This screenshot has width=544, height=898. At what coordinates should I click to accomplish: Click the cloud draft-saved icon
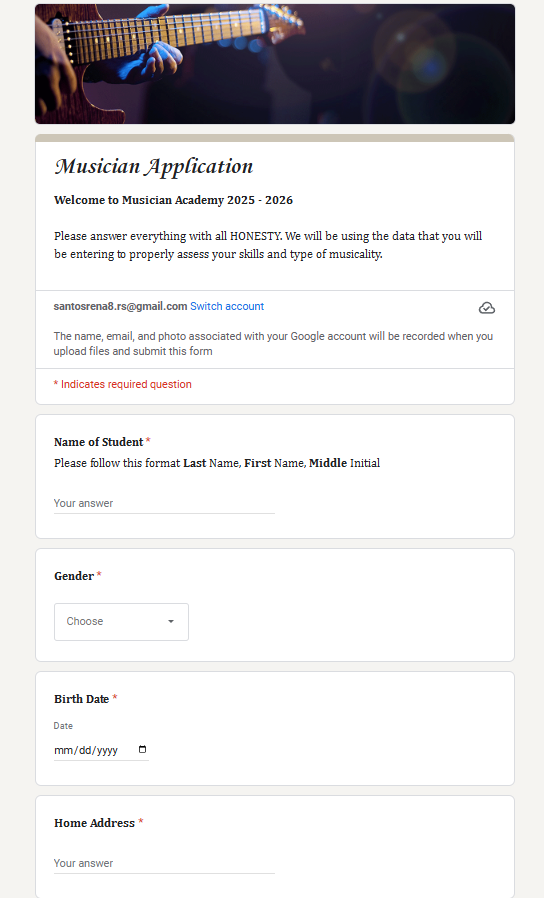[x=487, y=308]
